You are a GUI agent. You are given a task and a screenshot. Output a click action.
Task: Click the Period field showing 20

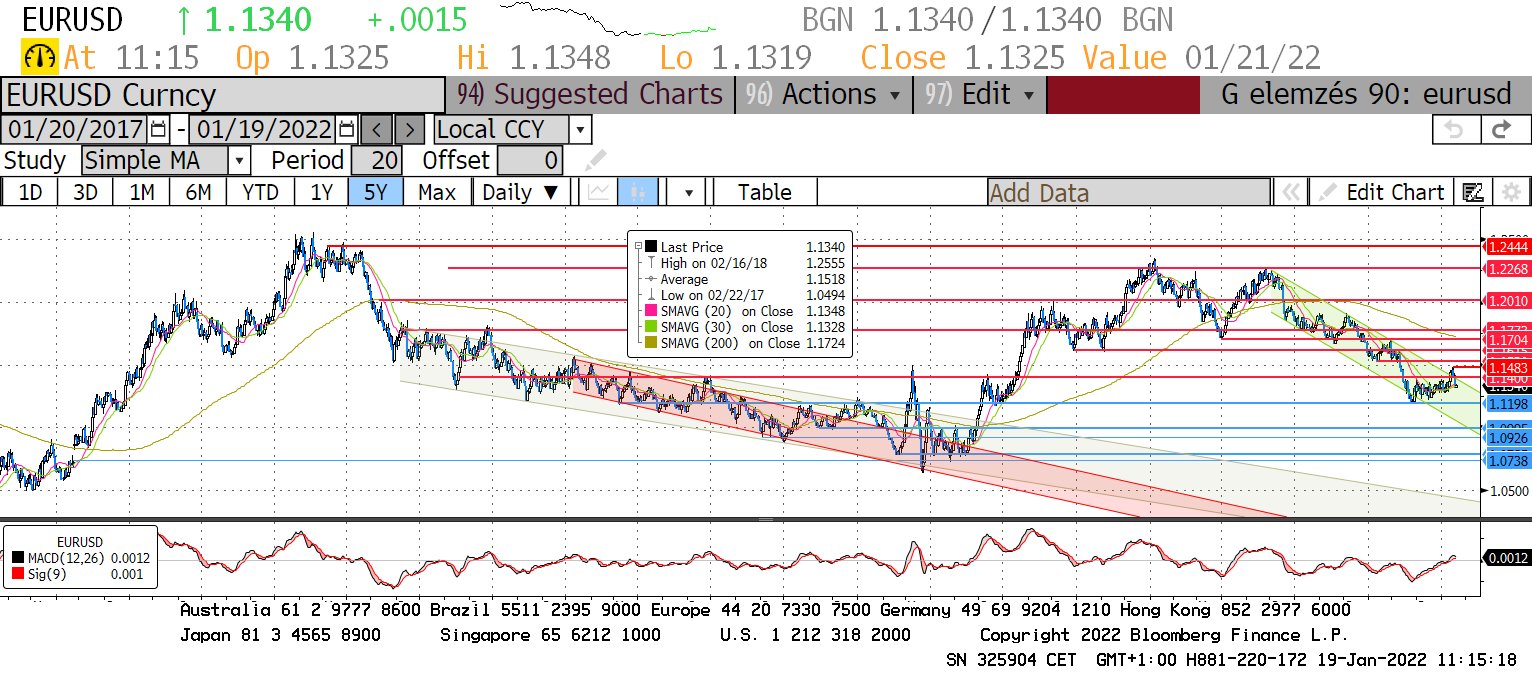tap(376, 160)
